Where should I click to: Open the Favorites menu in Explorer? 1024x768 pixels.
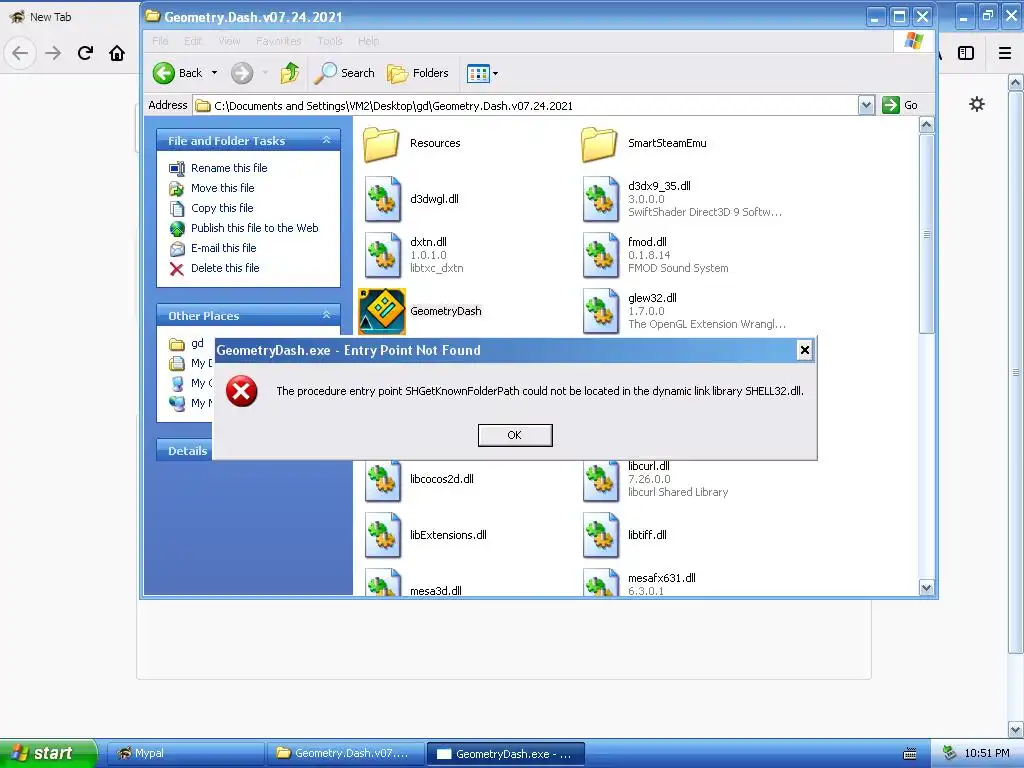(279, 40)
